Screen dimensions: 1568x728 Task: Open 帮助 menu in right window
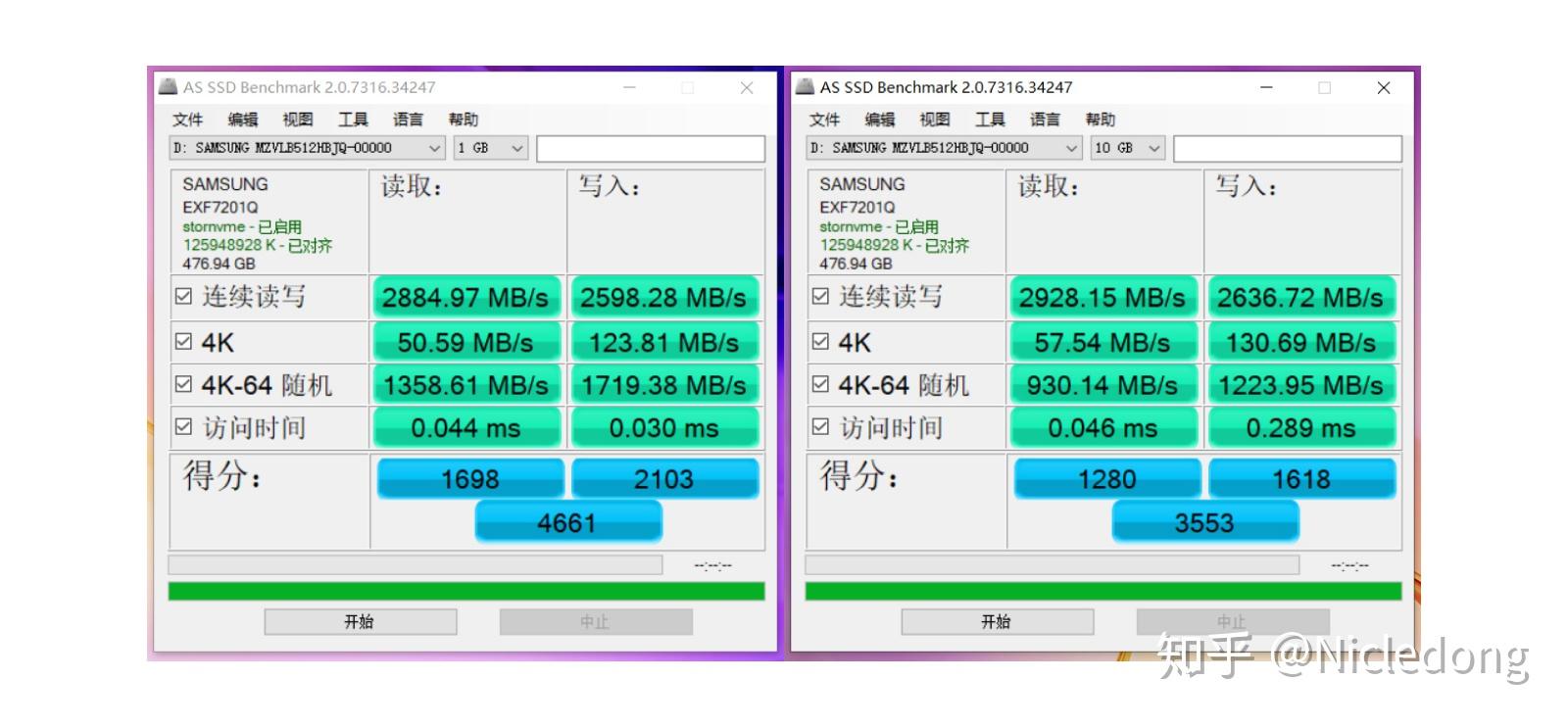[x=1101, y=120]
